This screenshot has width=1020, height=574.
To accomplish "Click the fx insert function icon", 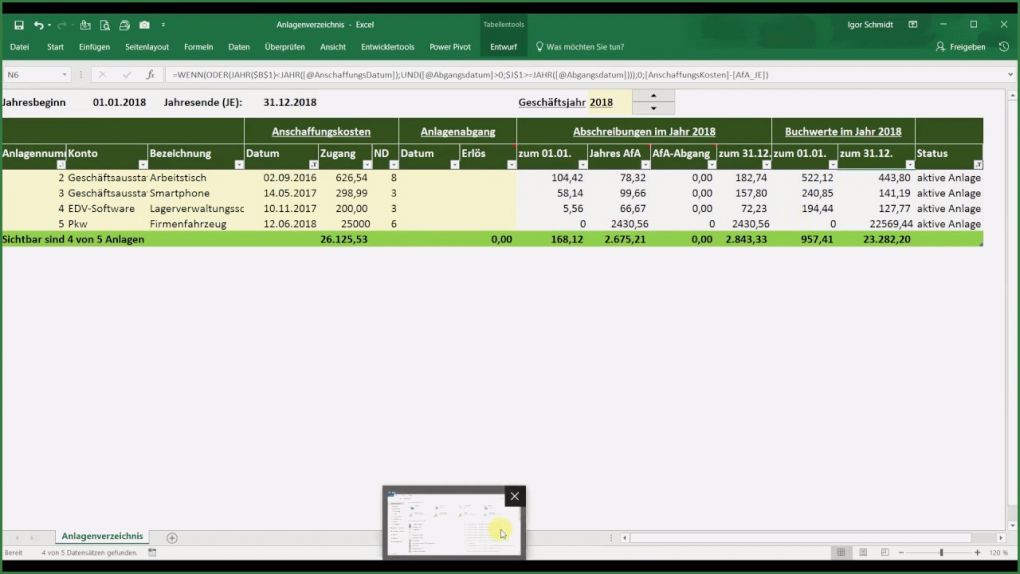I will 150,75.
